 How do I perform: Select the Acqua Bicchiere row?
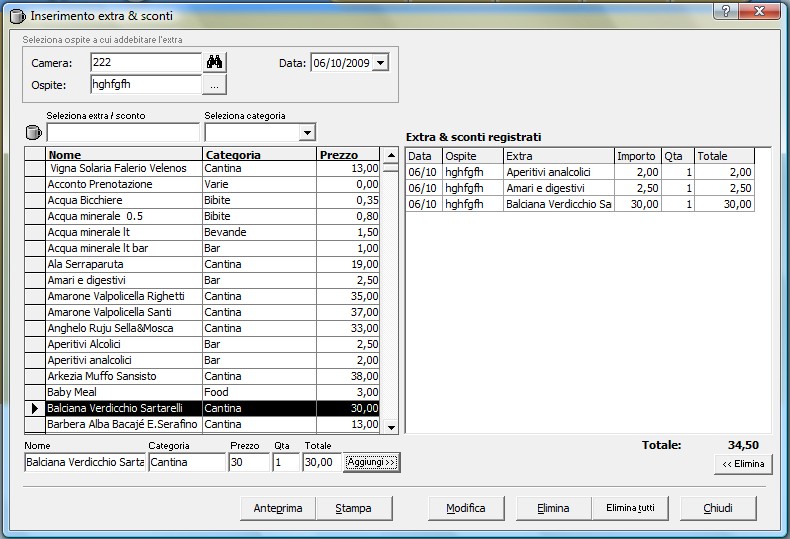pos(202,200)
